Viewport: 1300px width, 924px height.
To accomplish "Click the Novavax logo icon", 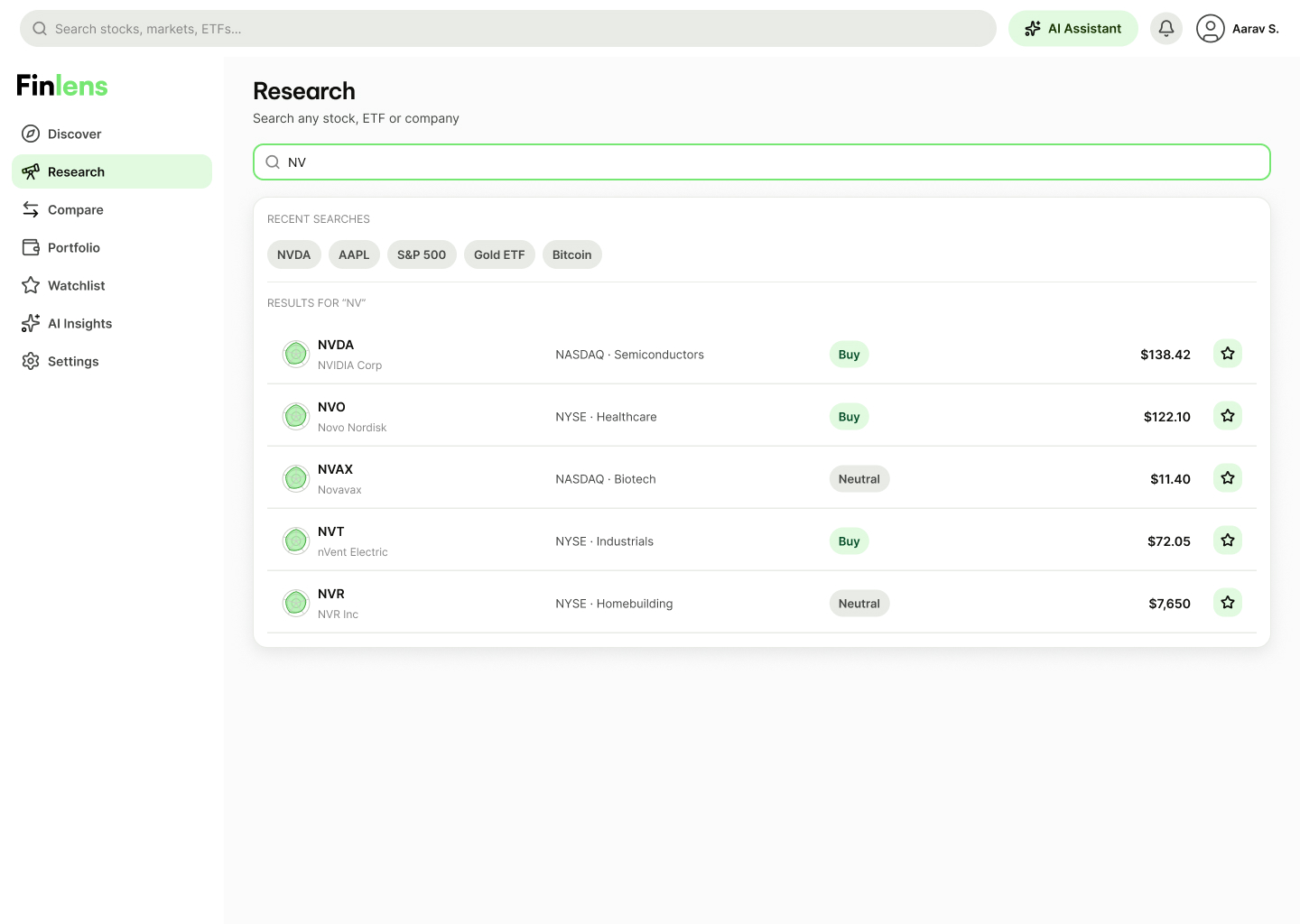I will (x=296, y=479).
